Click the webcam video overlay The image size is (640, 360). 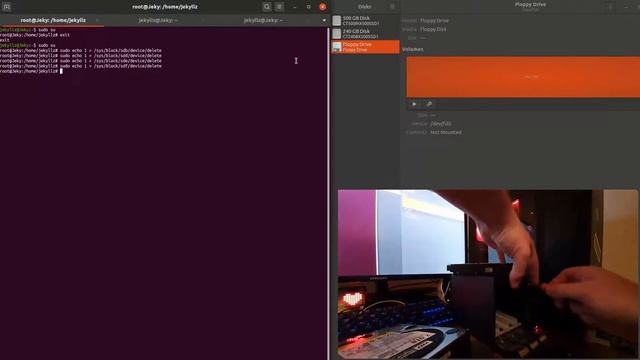pos(487,274)
